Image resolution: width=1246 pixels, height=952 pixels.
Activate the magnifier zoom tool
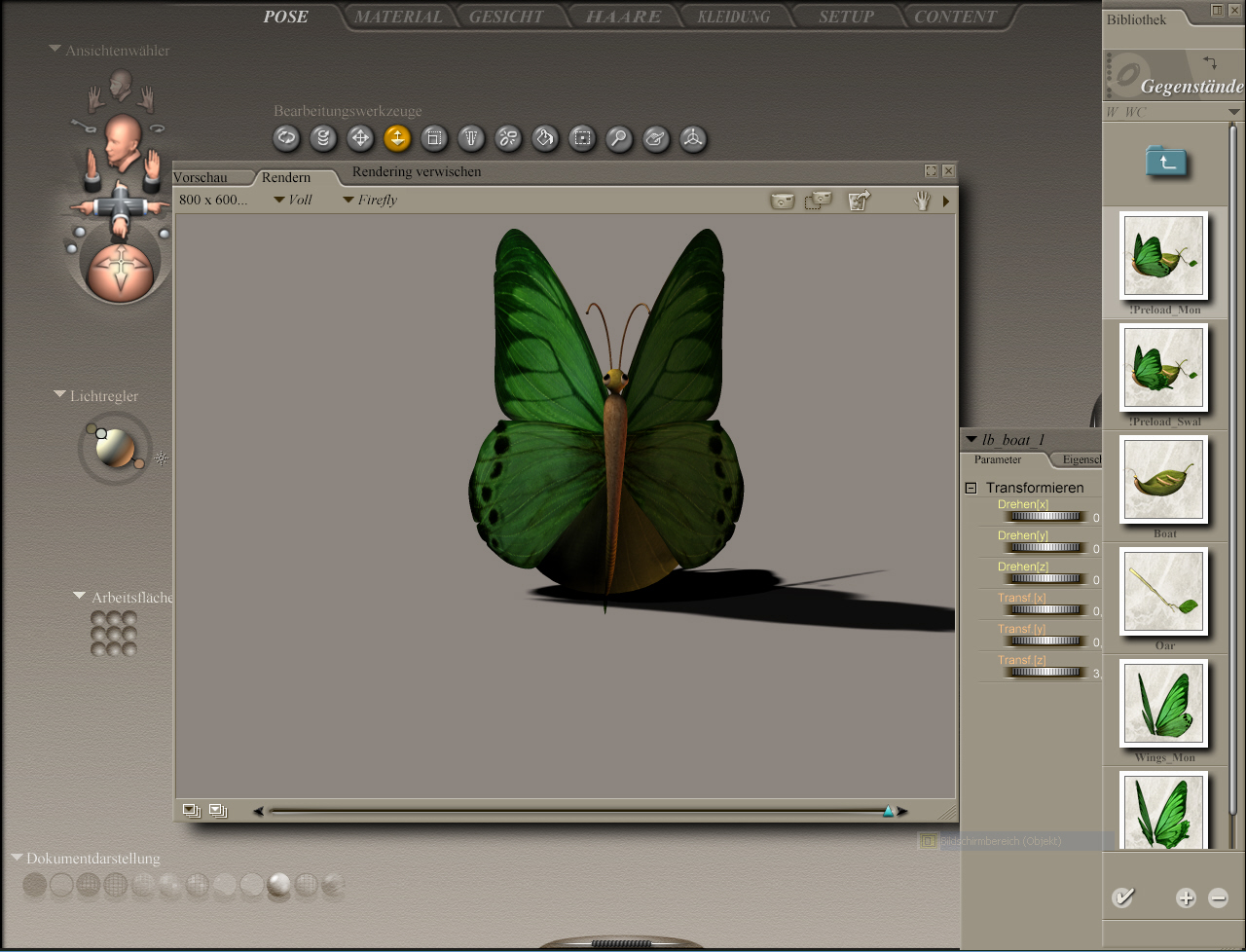pos(619,138)
